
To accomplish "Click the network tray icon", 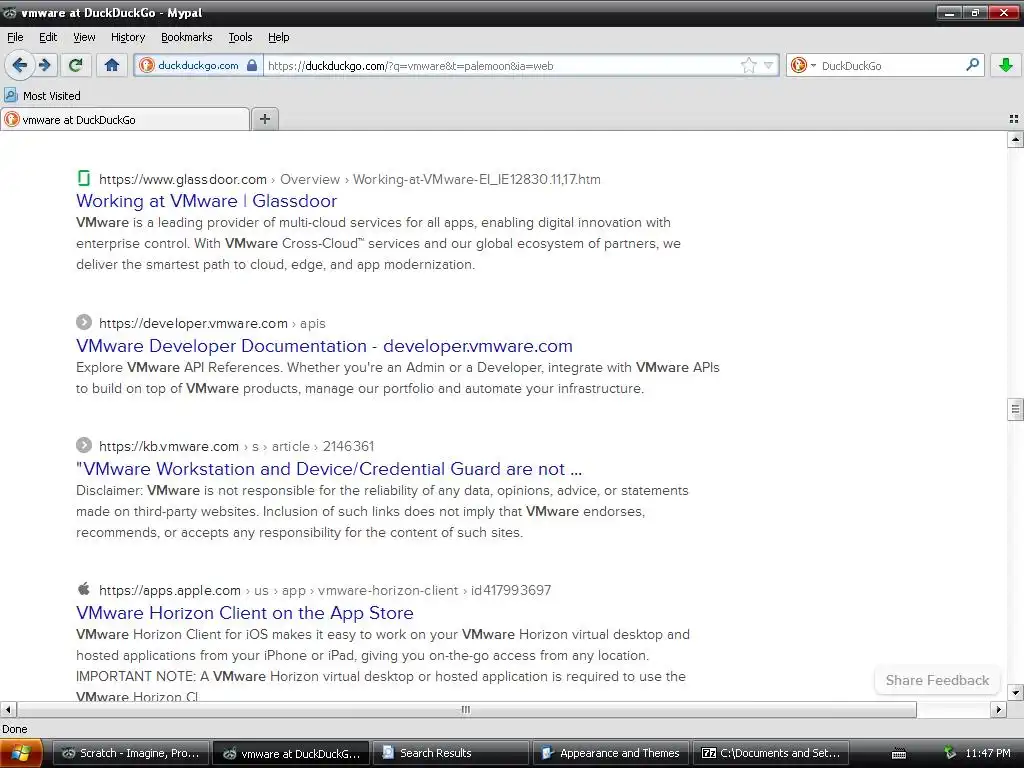I will (x=950, y=753).
